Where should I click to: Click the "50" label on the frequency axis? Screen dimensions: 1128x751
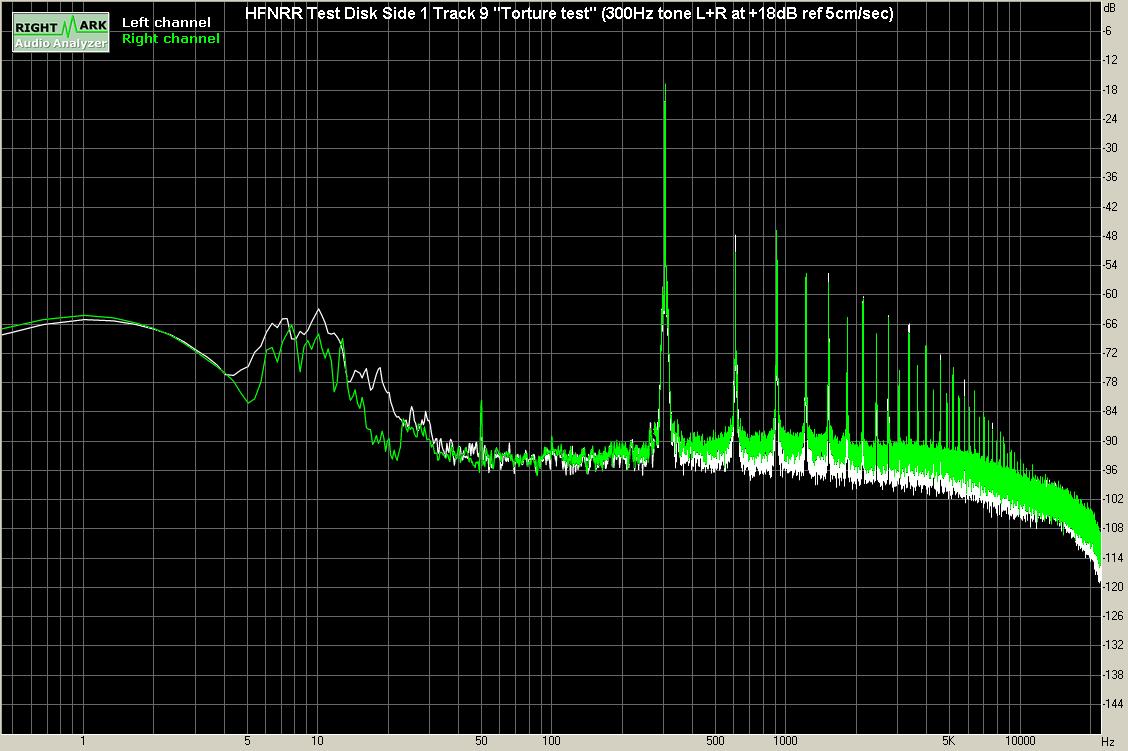481,741
